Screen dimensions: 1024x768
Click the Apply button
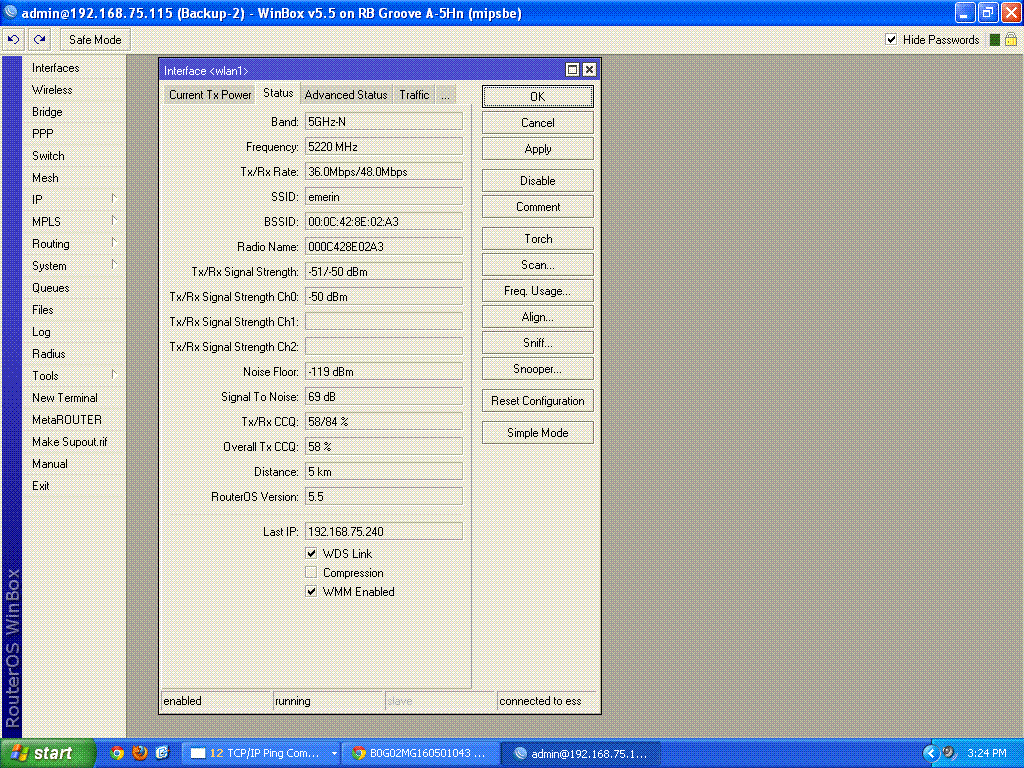coord(537,149)
